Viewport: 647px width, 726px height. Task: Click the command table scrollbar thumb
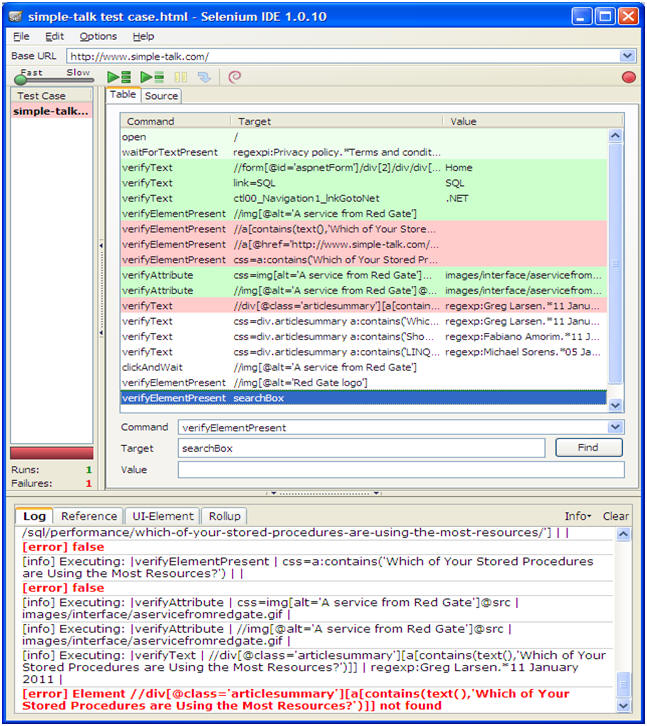(615, 263)
